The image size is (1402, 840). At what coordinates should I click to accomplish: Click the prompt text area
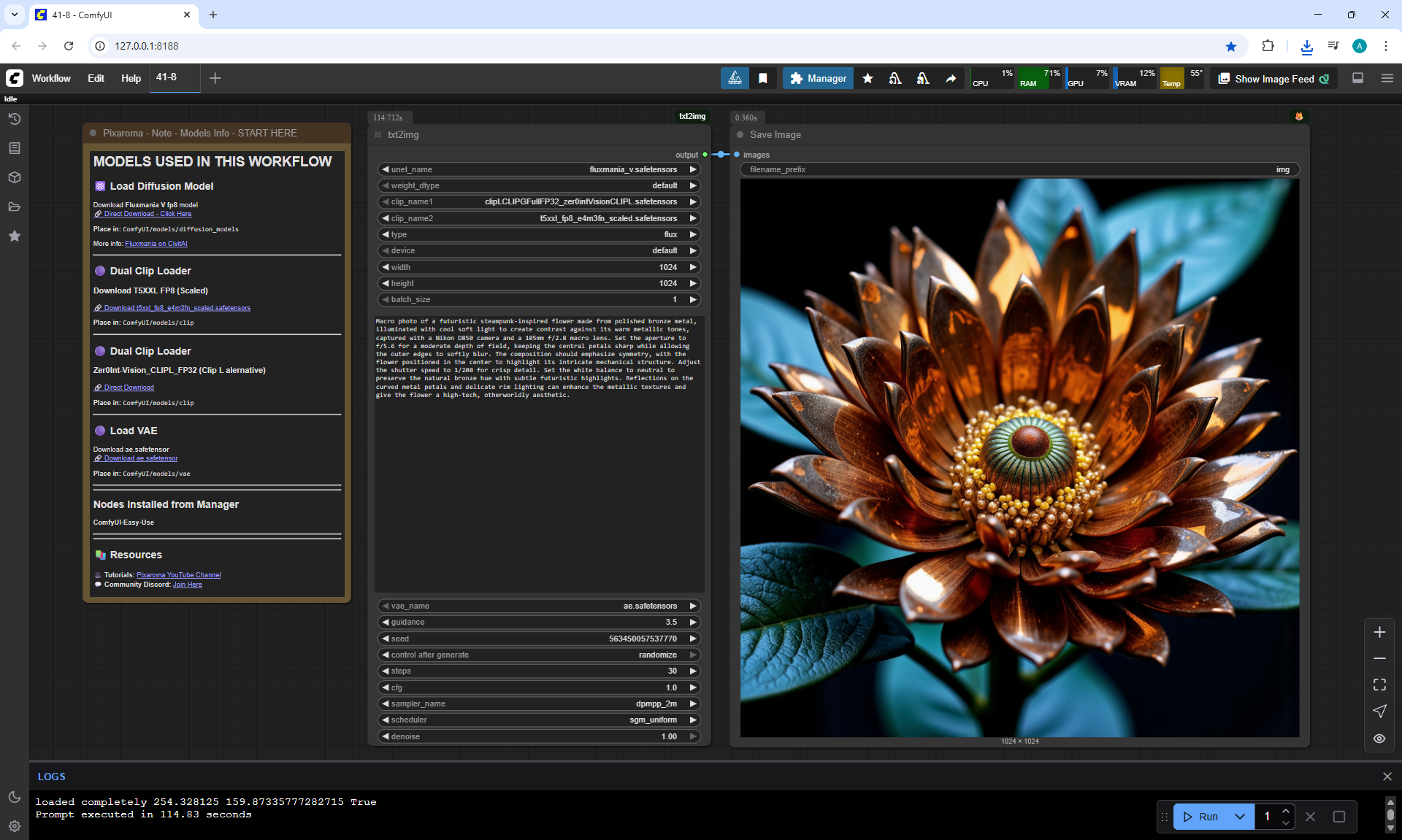(x=539, y=452)
